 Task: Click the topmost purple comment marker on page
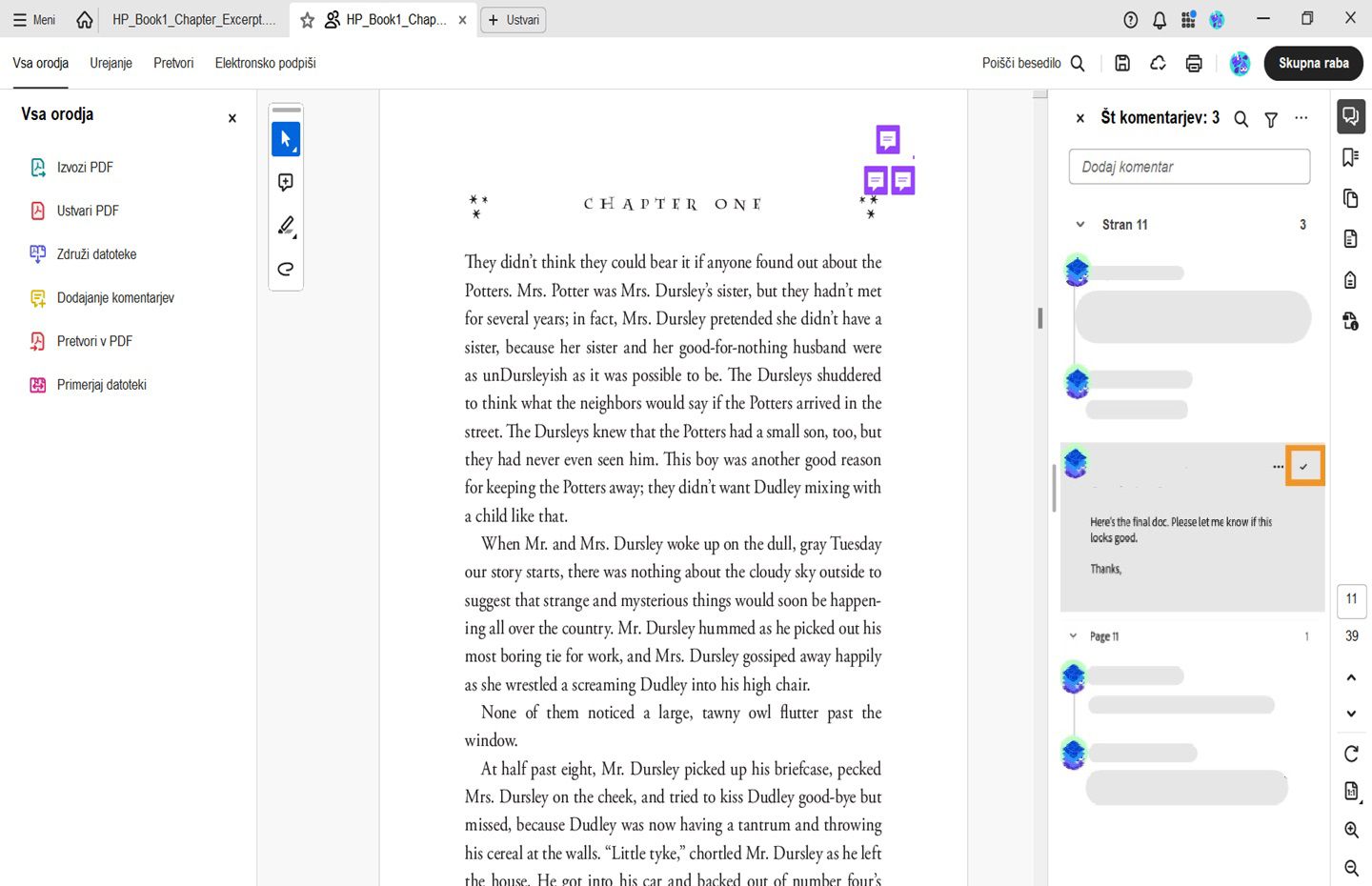point(888,139)
